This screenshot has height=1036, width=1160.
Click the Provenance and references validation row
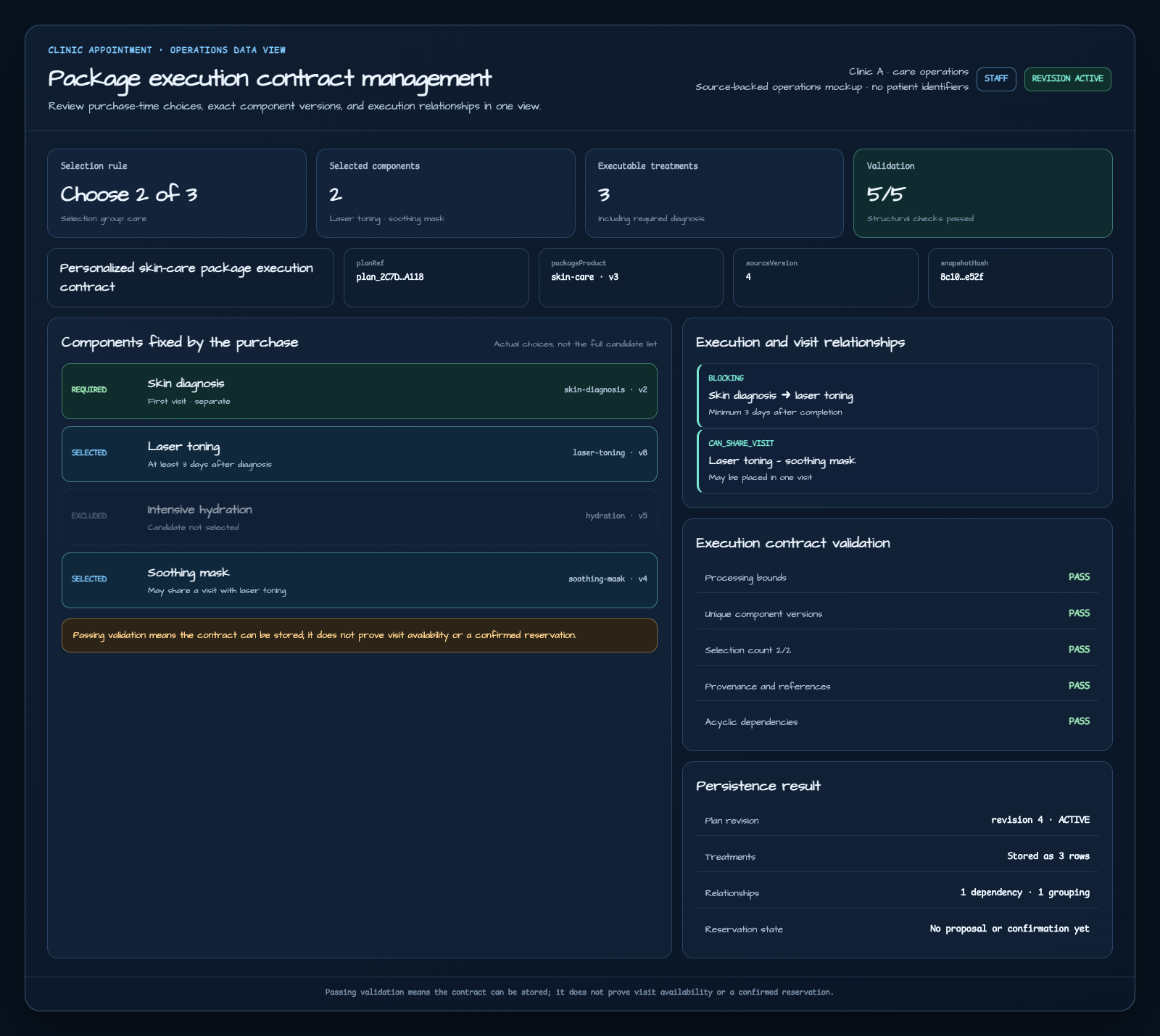[898, 686]
